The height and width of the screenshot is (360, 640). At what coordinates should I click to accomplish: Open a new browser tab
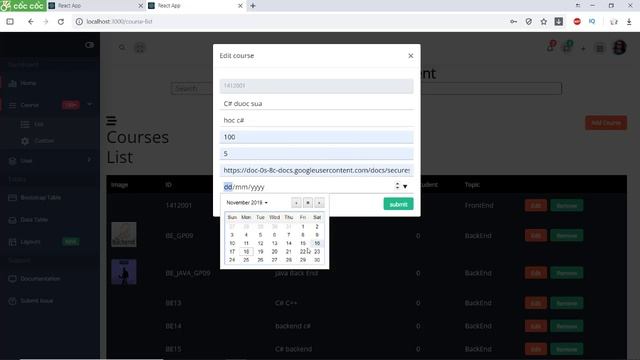tap(253, 6)
